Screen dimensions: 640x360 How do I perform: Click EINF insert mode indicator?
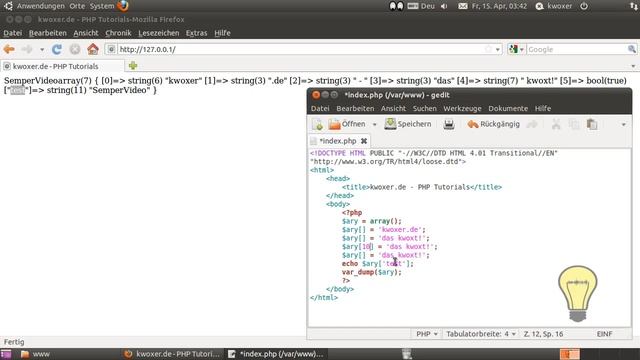tap(604, 334)
